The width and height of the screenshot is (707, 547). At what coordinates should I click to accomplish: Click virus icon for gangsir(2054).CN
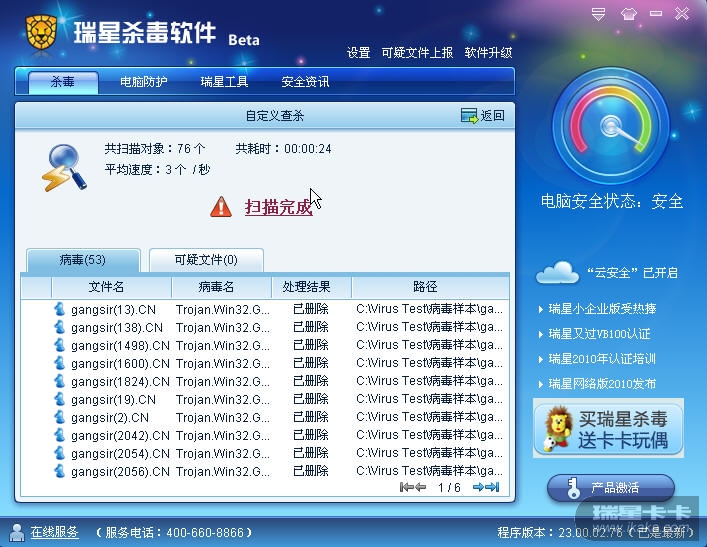(60, 453)
